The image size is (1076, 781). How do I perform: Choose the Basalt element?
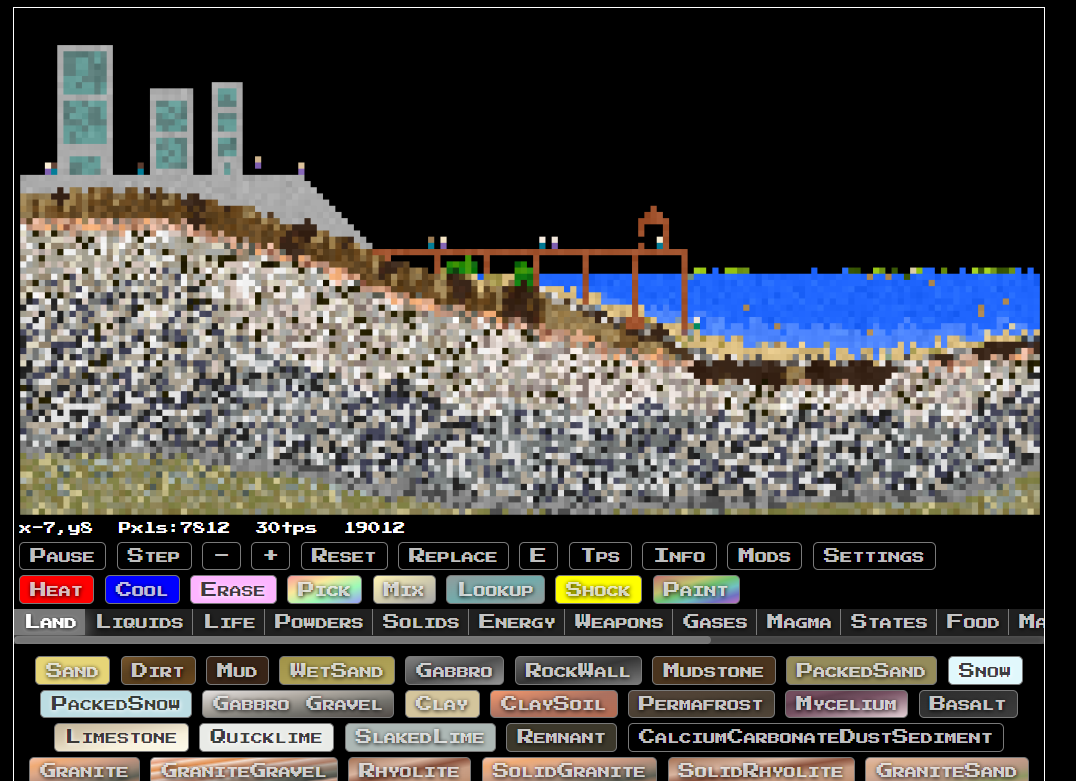tap(968, 704)
